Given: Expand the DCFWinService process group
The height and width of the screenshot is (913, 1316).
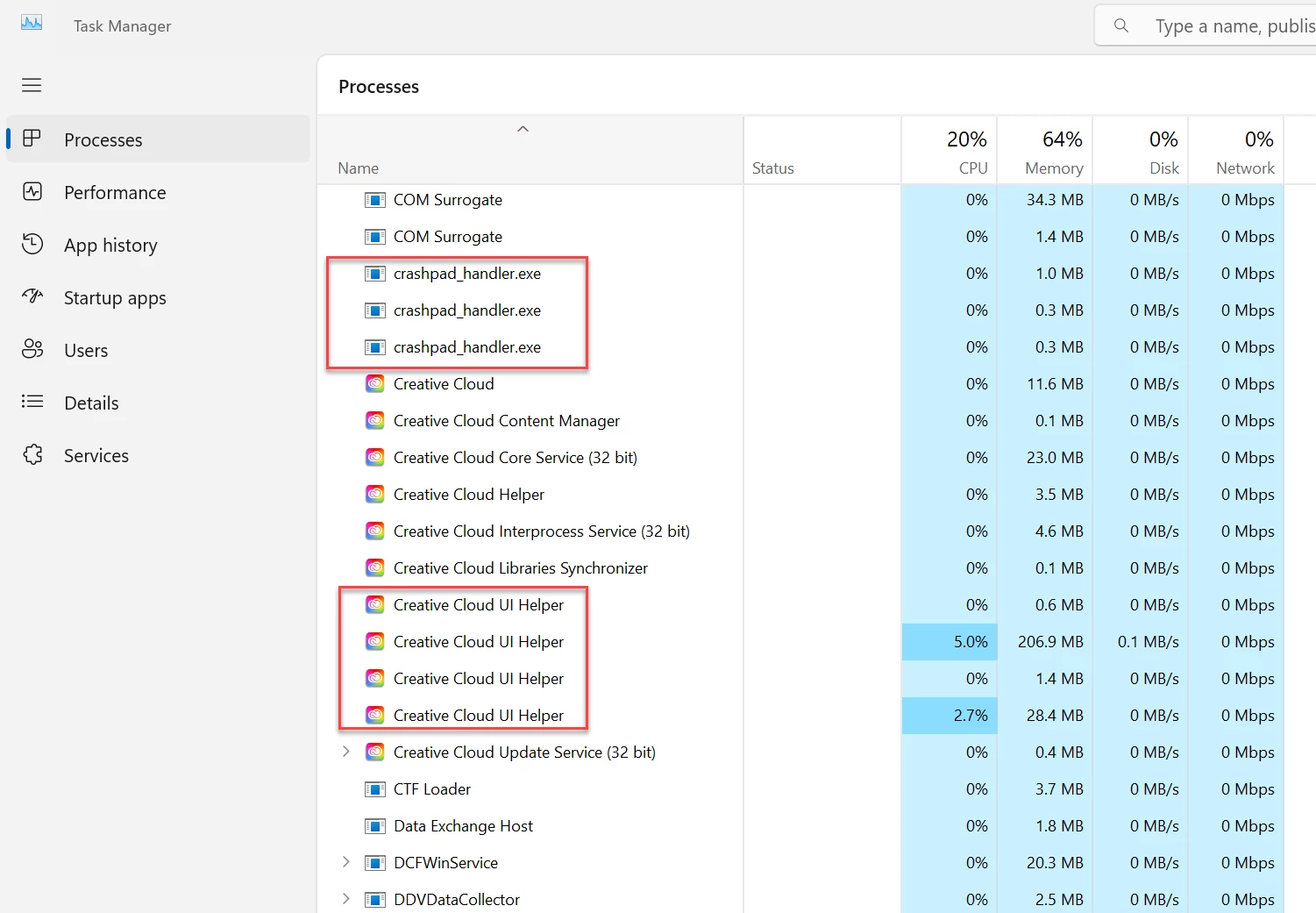Looking at the screenshot, I should 345,862.
